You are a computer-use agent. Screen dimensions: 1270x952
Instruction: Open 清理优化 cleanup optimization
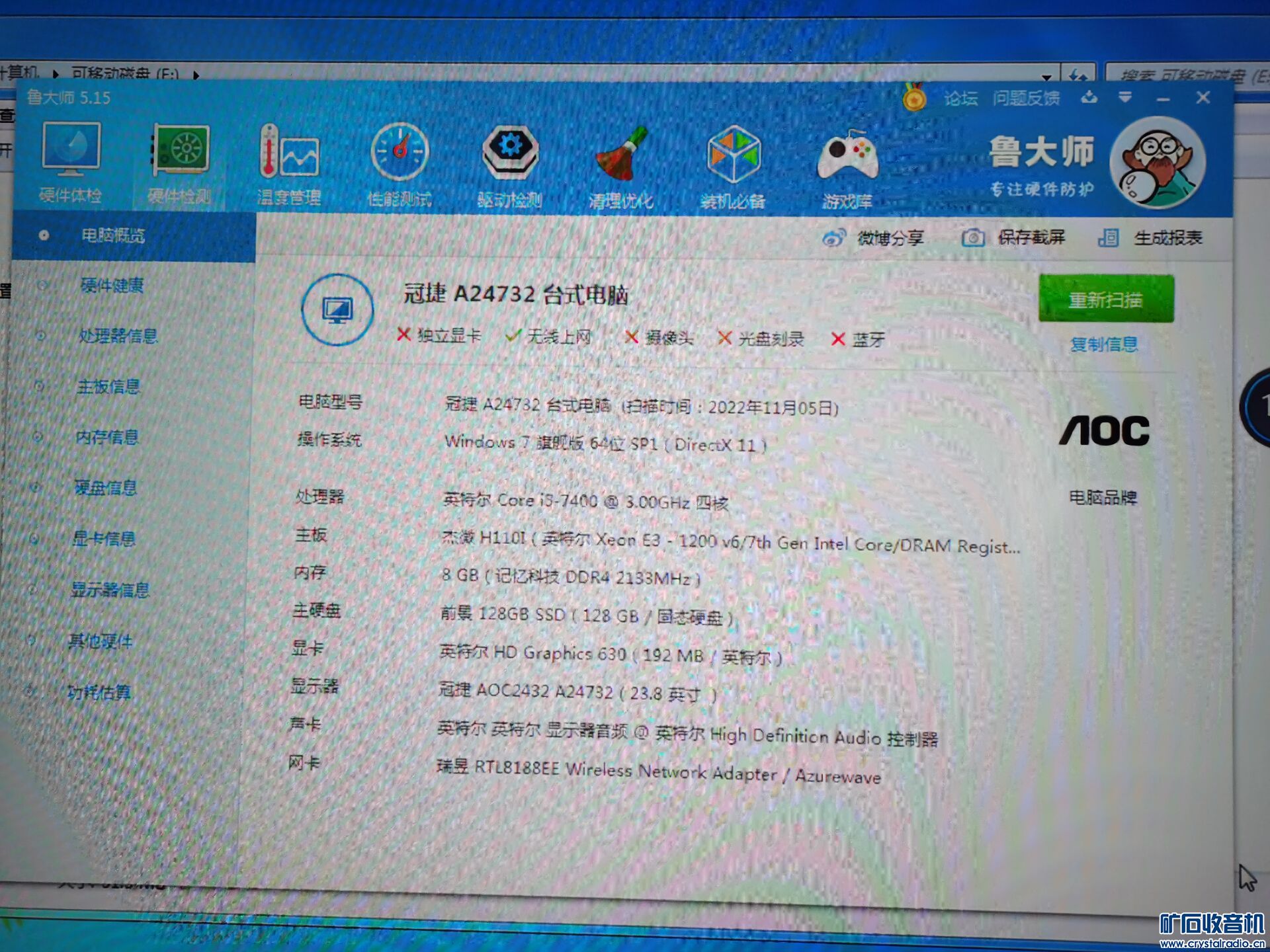[621, 168]
